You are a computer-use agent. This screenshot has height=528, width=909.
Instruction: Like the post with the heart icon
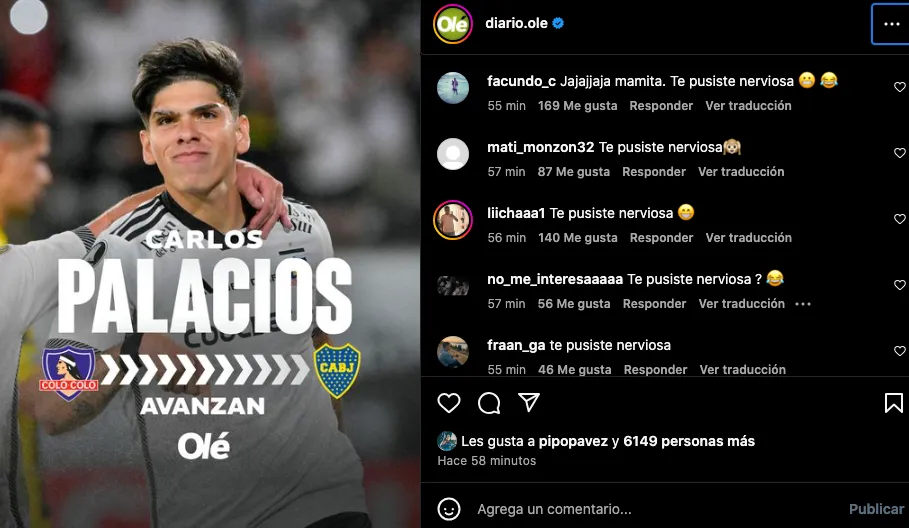click(449, 403)
